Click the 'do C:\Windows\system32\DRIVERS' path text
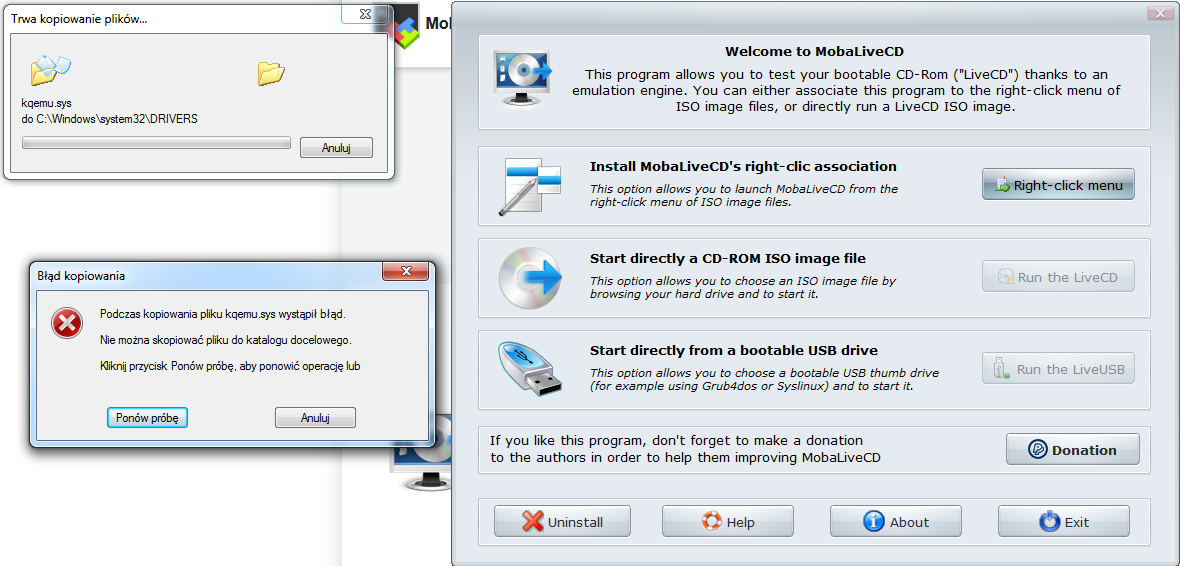Image resolution: width=1180 pixels, height=566 pixels. click(x=110, y=119)
